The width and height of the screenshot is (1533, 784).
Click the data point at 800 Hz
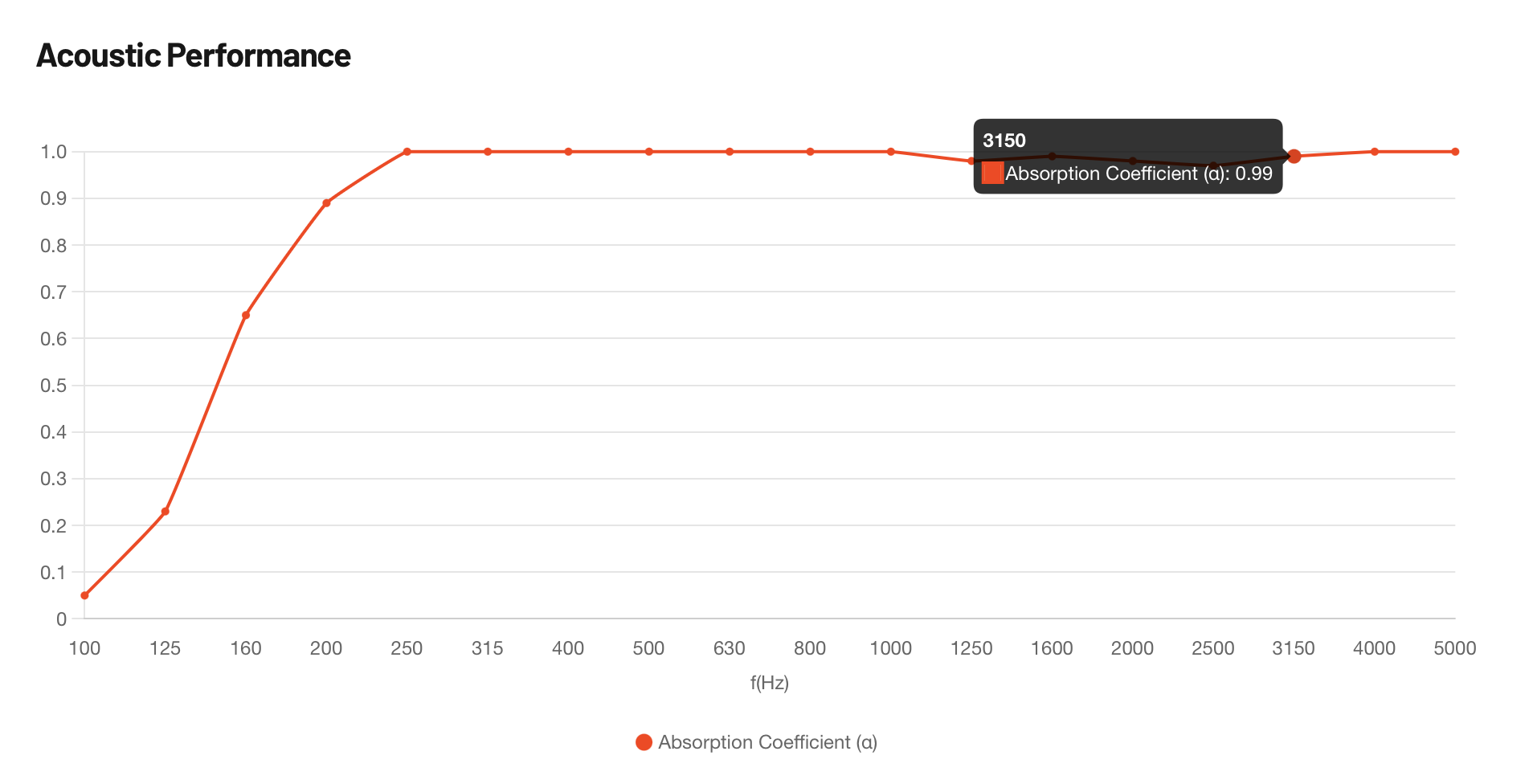[810, 152]
